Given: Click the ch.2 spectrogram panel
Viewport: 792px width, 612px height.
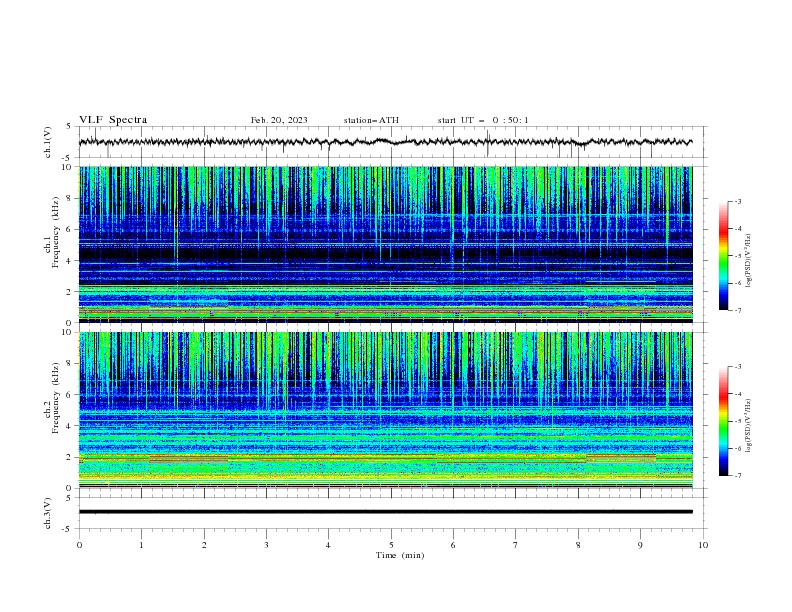Looking at the screenshot, I should pyautogui.click(x=385, y=410).
